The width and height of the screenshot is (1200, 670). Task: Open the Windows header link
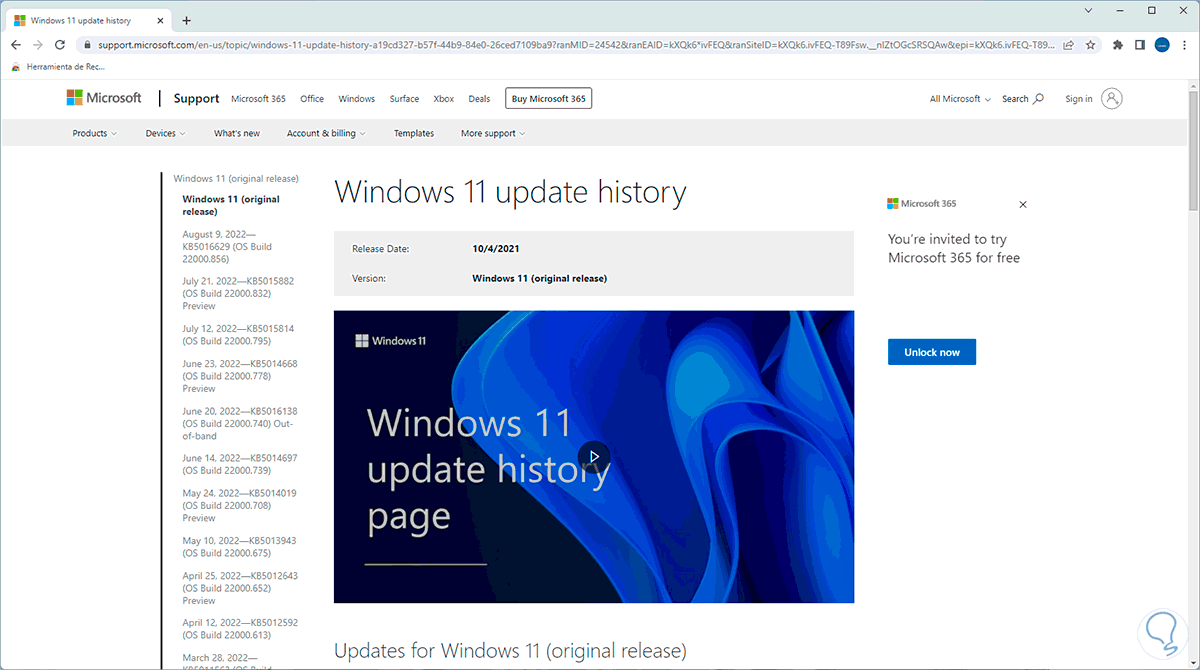(357, 99)
